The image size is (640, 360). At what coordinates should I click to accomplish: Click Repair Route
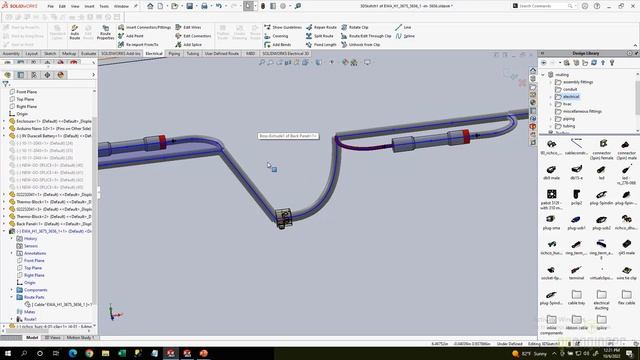tap(321, 27)
